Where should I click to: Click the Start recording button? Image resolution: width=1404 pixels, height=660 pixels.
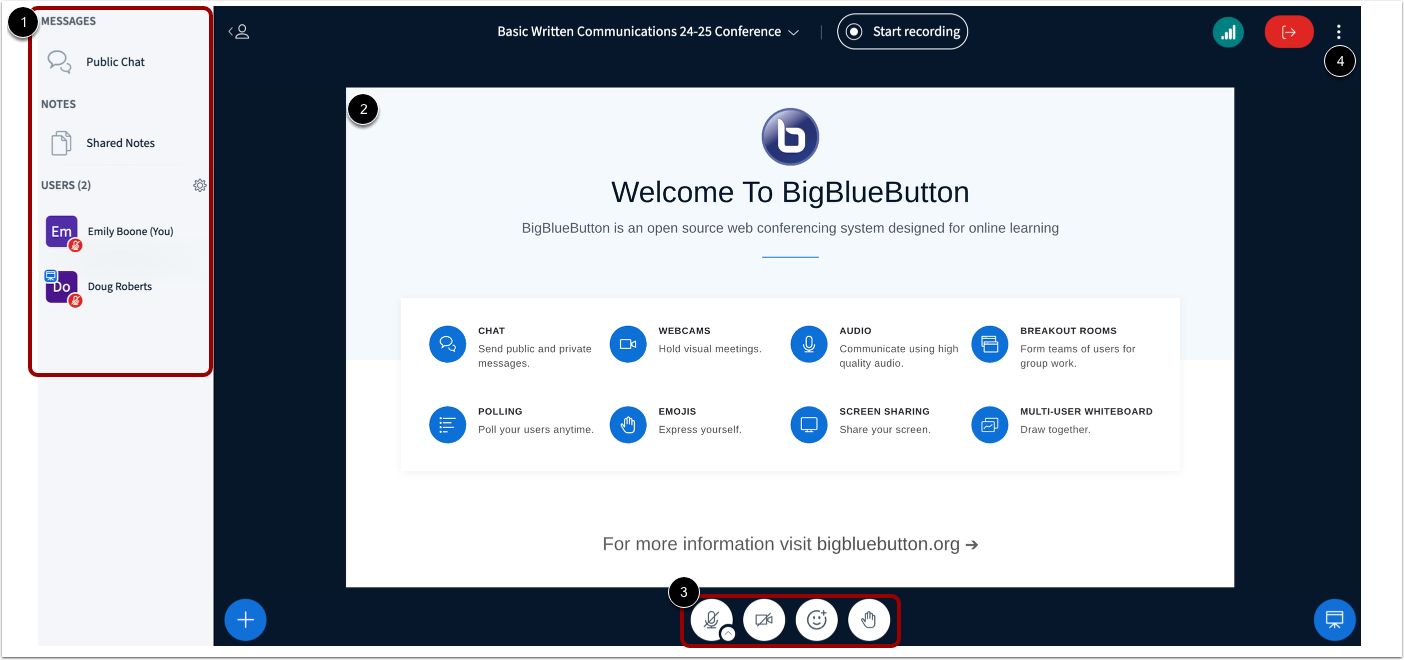coord(902,31)
